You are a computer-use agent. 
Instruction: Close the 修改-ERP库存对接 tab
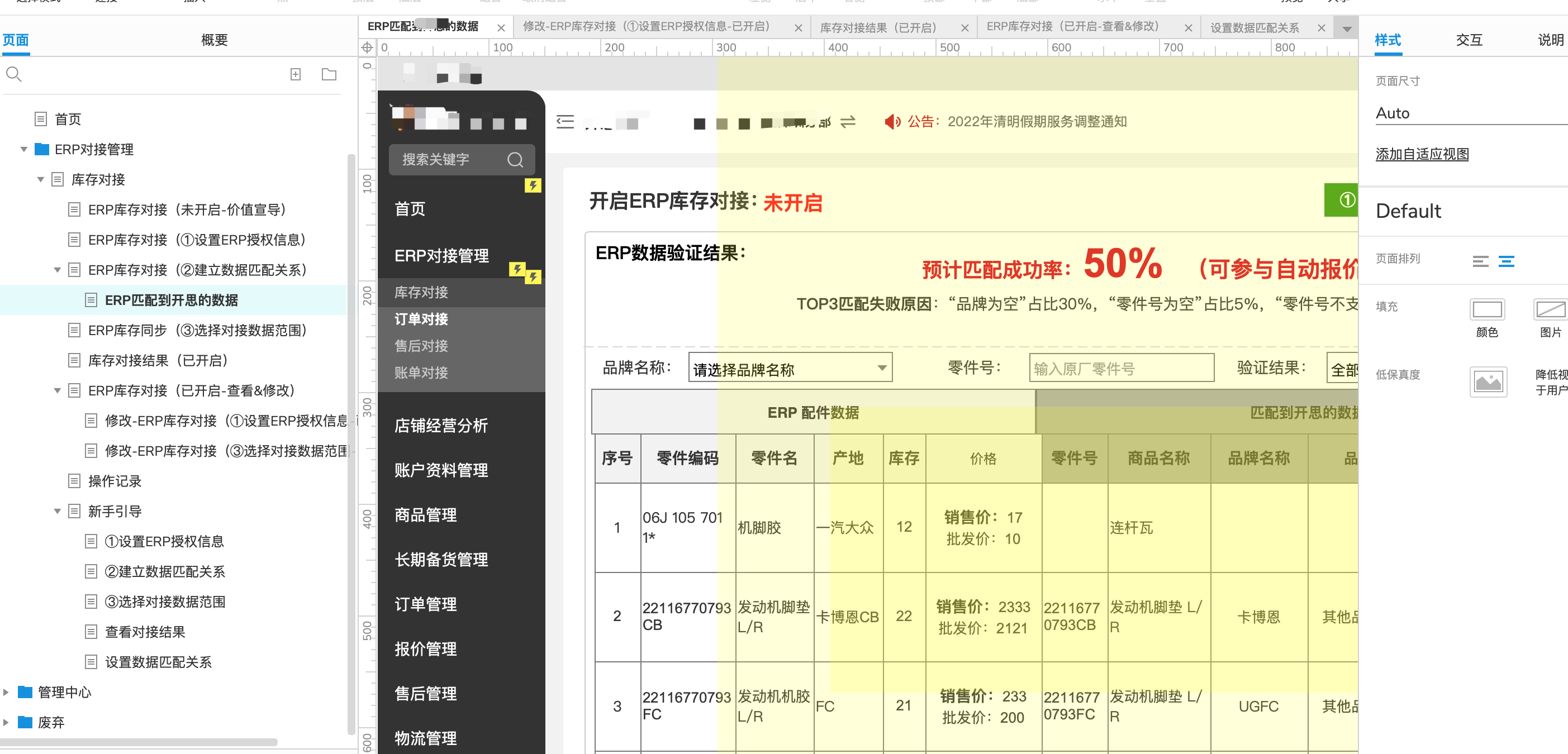799,28
